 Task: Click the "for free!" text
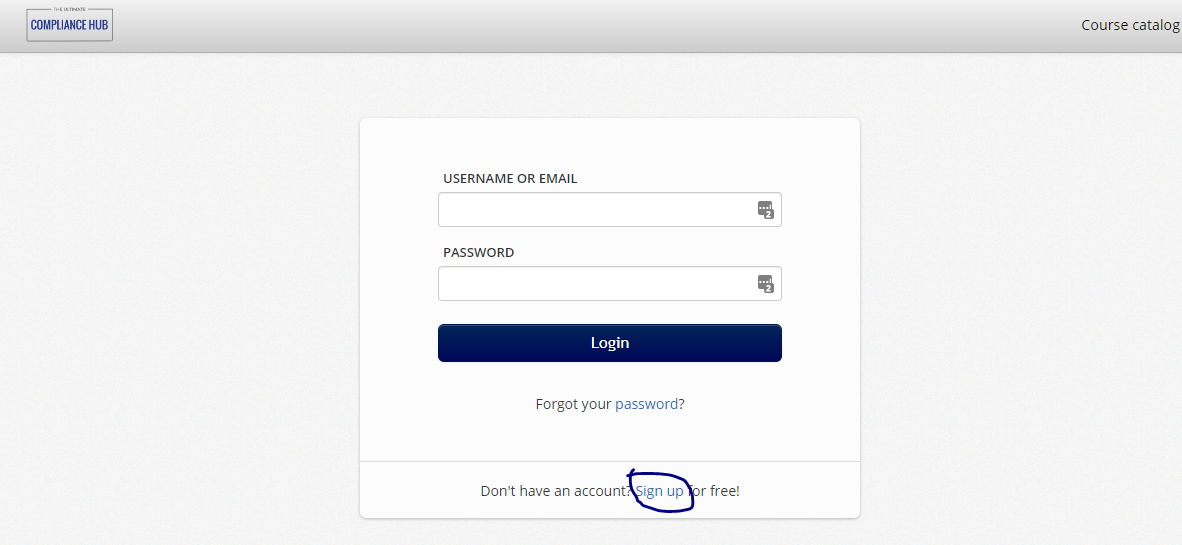point(715,491)
